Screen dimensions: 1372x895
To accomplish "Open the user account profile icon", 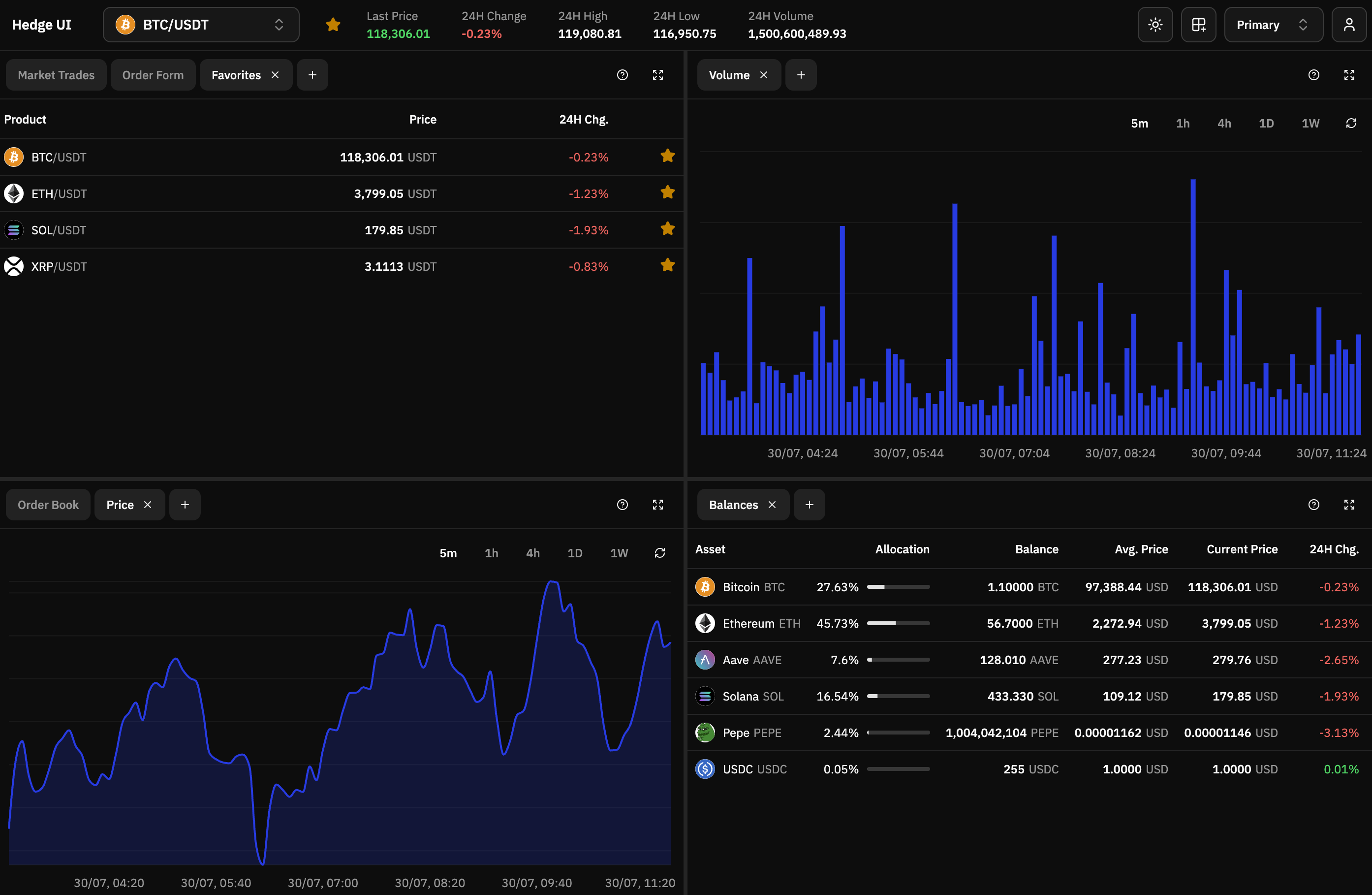I will 1348,25.
